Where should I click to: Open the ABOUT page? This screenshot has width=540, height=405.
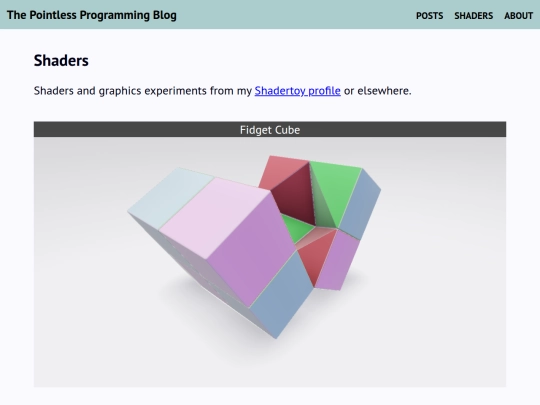point(518,16)
